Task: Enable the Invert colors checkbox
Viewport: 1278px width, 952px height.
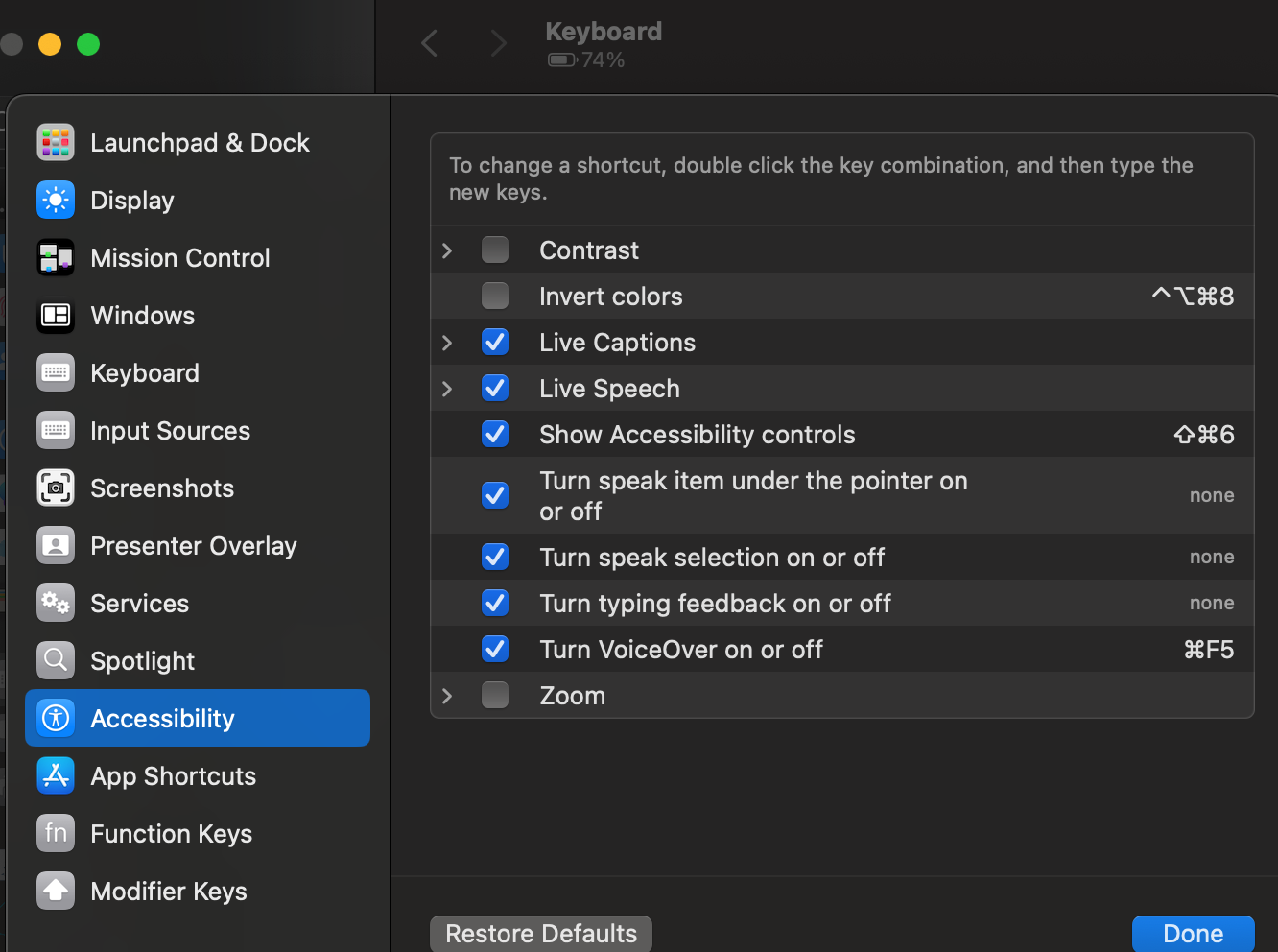Action: 495,297
